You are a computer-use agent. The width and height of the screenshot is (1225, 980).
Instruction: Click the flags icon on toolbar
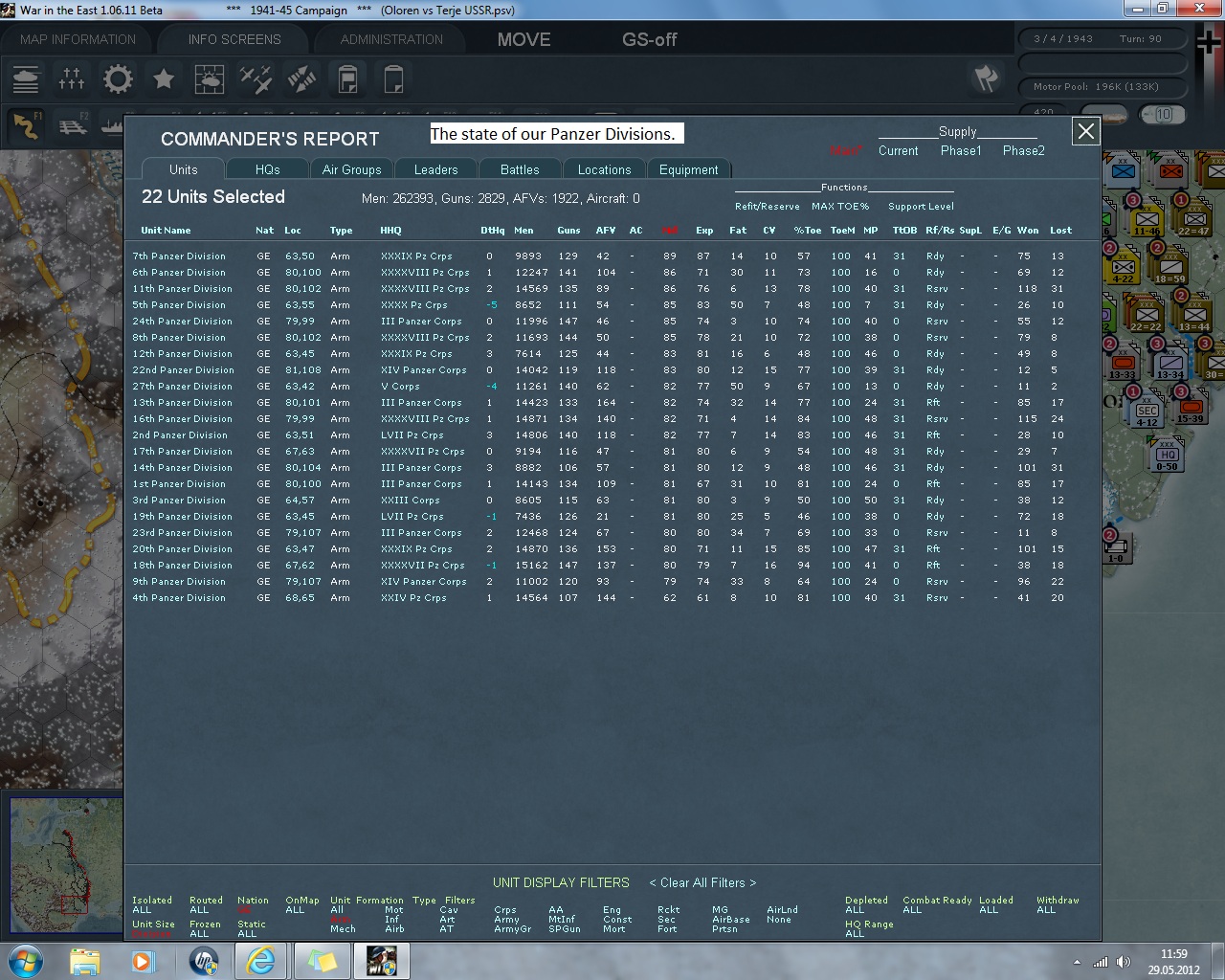pos(987,78)
